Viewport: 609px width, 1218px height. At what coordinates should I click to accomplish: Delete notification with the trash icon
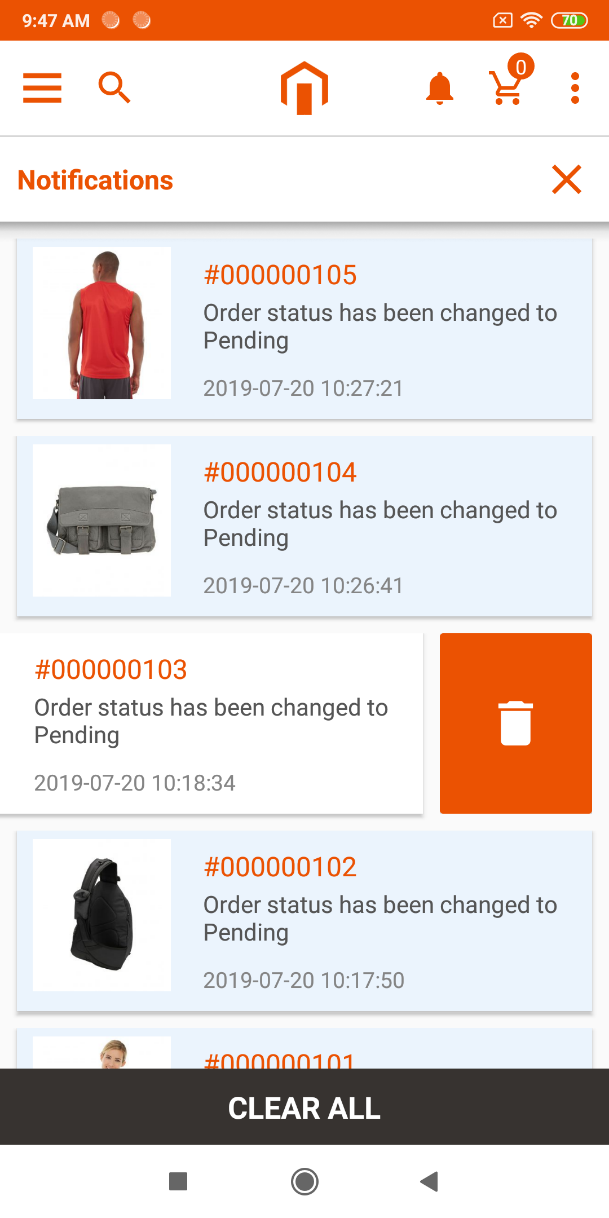516,723
